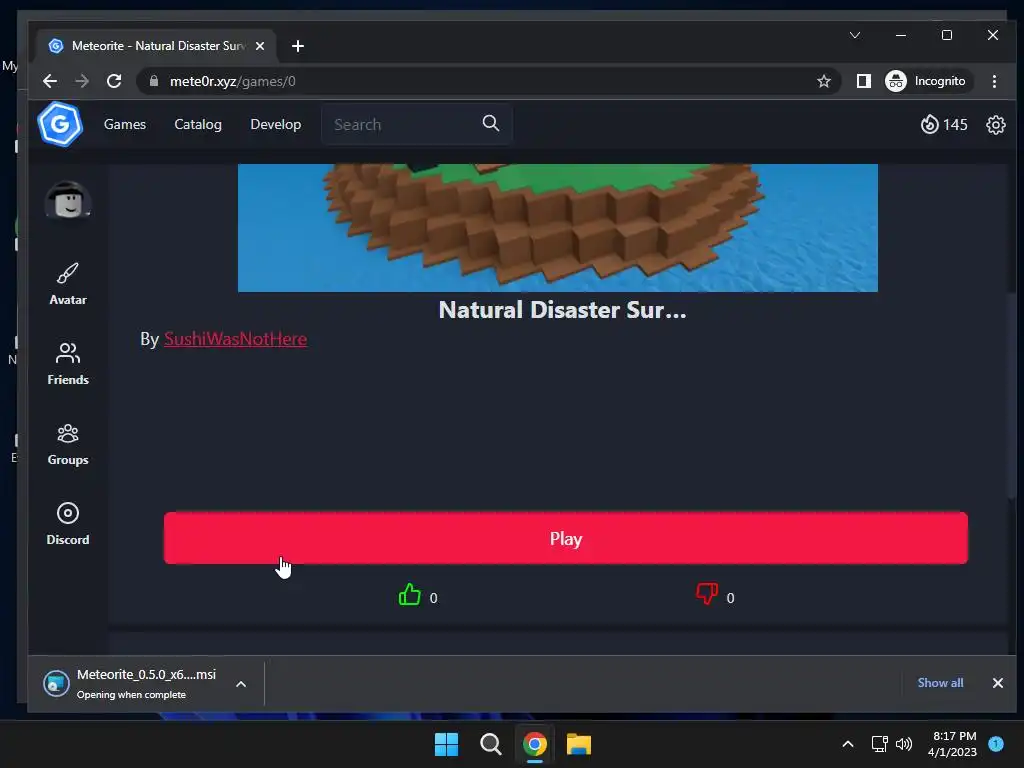Open the Develop page
The image size is (1024, 768).
(x=276, y=124)
